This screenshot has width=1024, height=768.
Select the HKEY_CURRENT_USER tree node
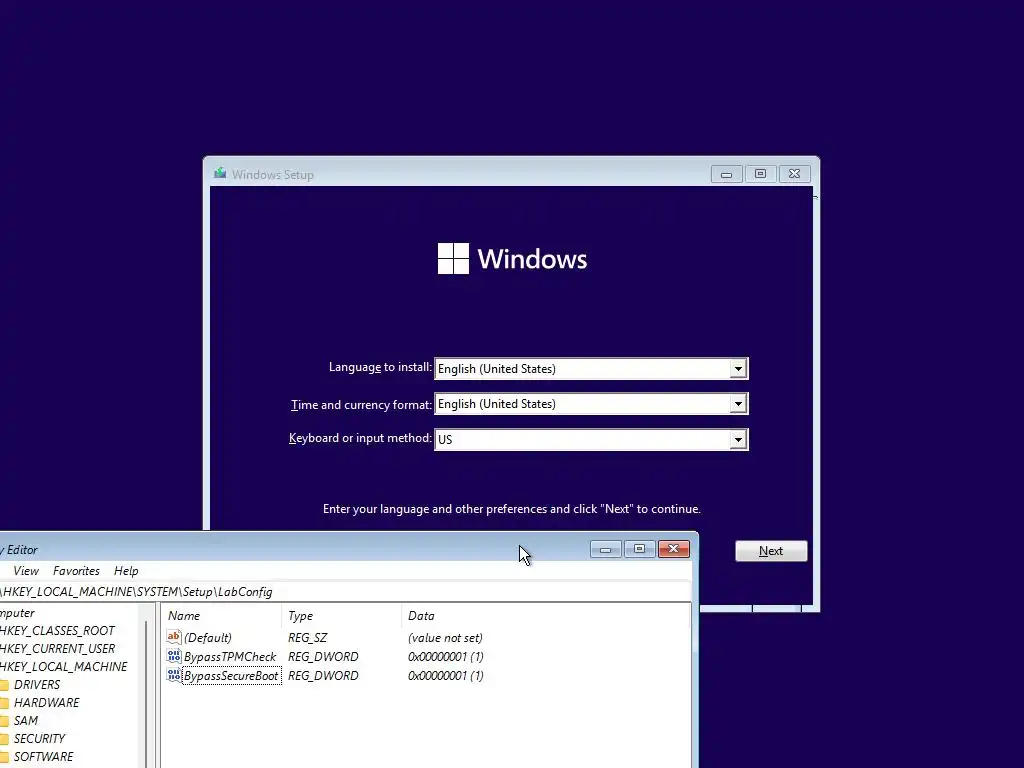click(x=57, y=648)
